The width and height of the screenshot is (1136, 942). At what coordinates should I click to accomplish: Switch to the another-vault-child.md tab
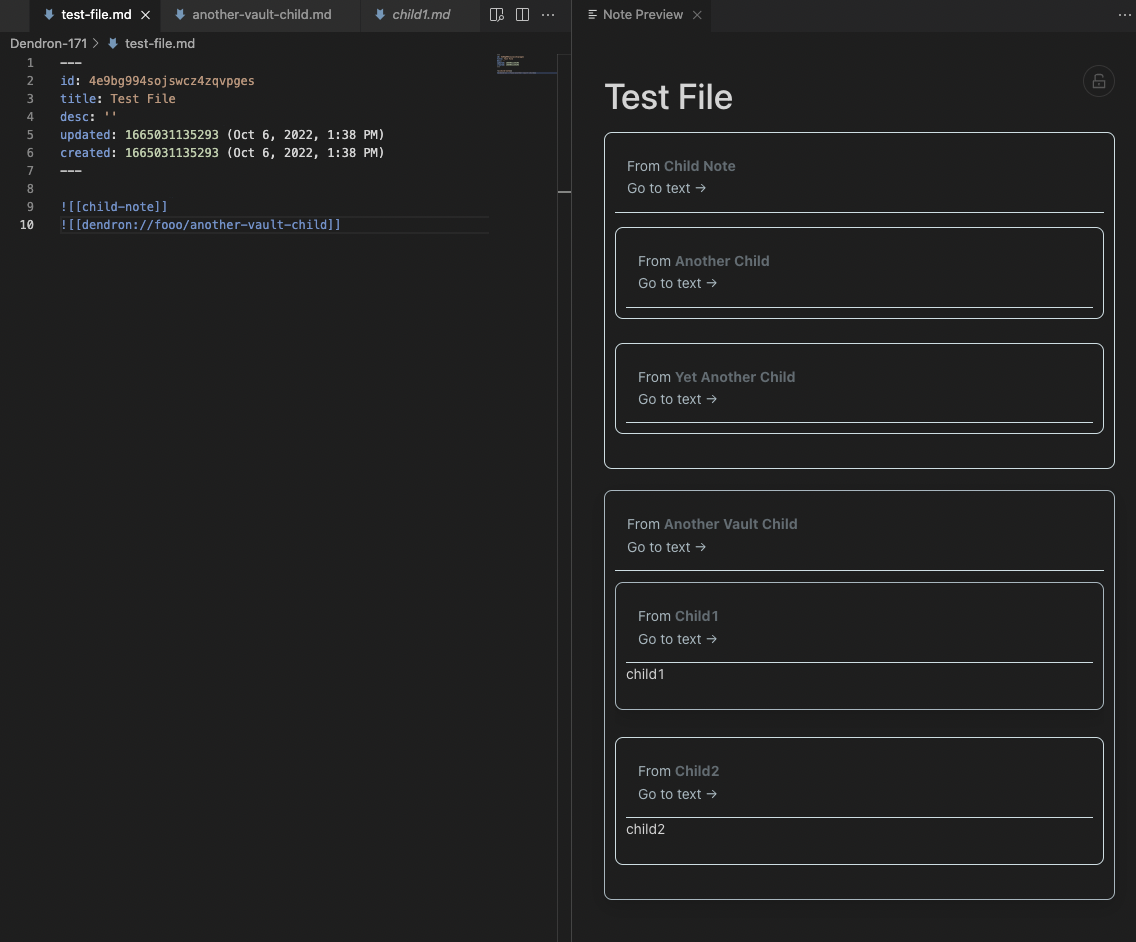[258, 14]
